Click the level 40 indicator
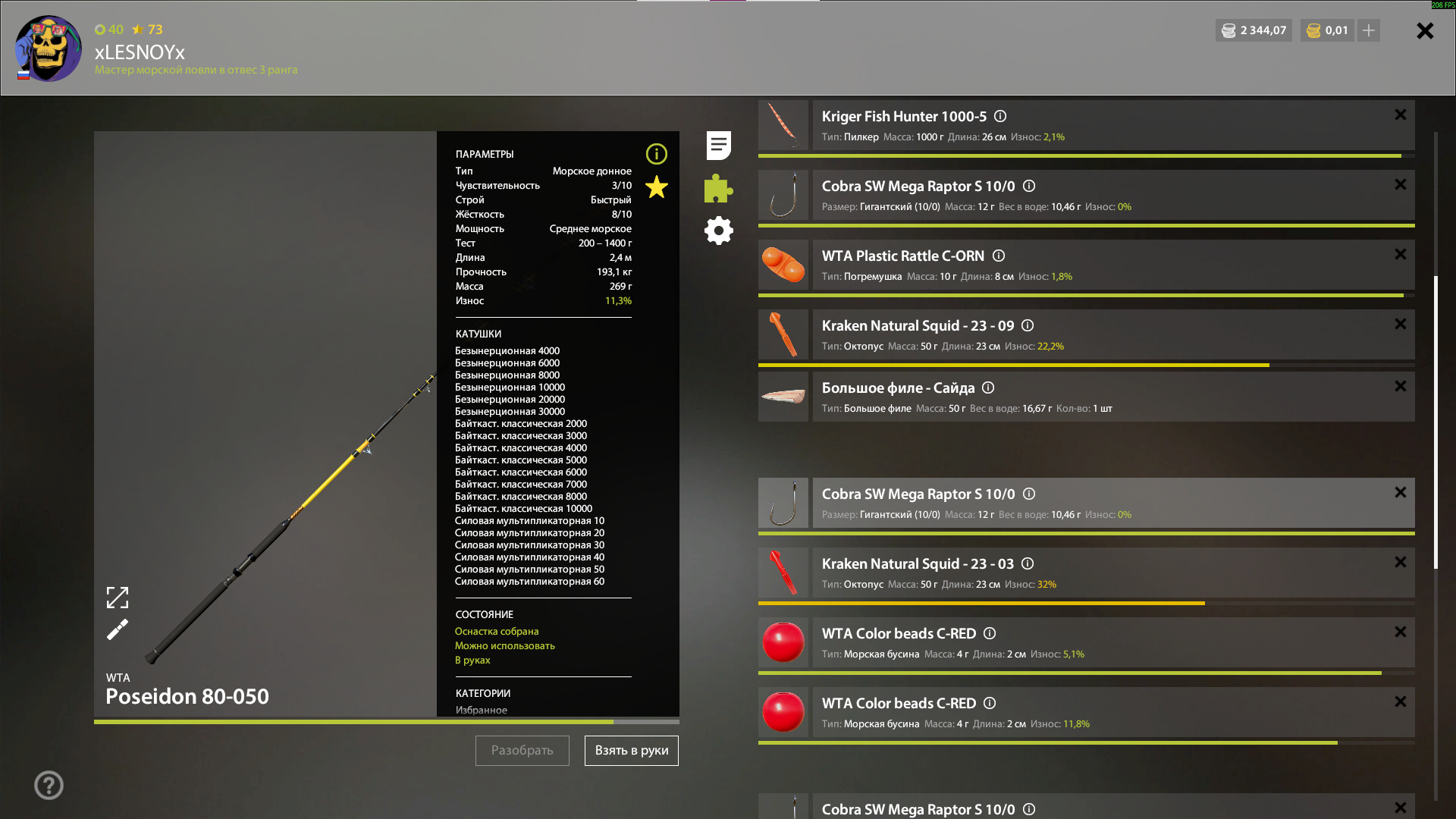This screenshot has height=819, width=1456. pyautogui.click(x=108, y=30)
